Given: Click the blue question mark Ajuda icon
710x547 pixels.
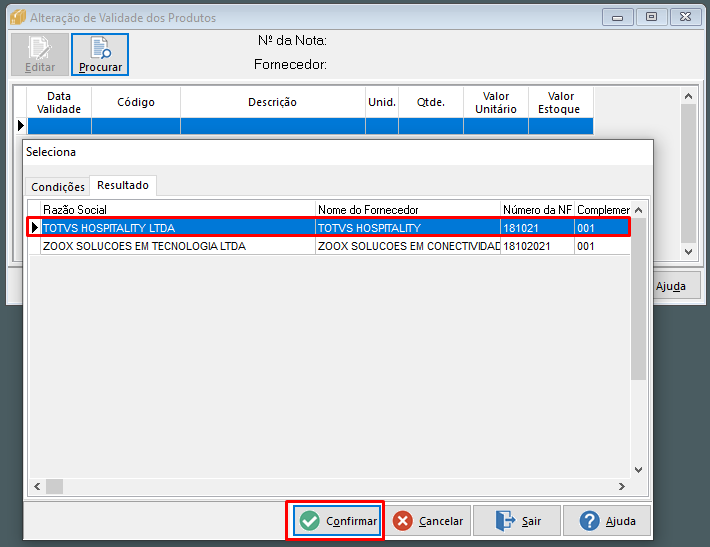Looking at the screenshot, I should pyautogui.click(x=590, y=521).
